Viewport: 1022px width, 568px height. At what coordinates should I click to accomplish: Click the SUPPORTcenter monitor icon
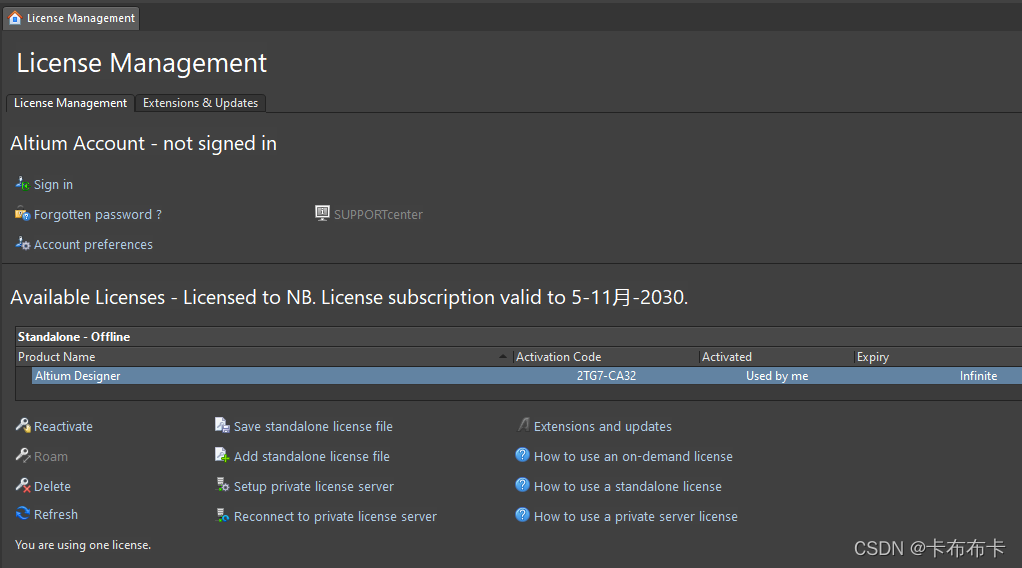pyautogui.click(x=322, y=213)
